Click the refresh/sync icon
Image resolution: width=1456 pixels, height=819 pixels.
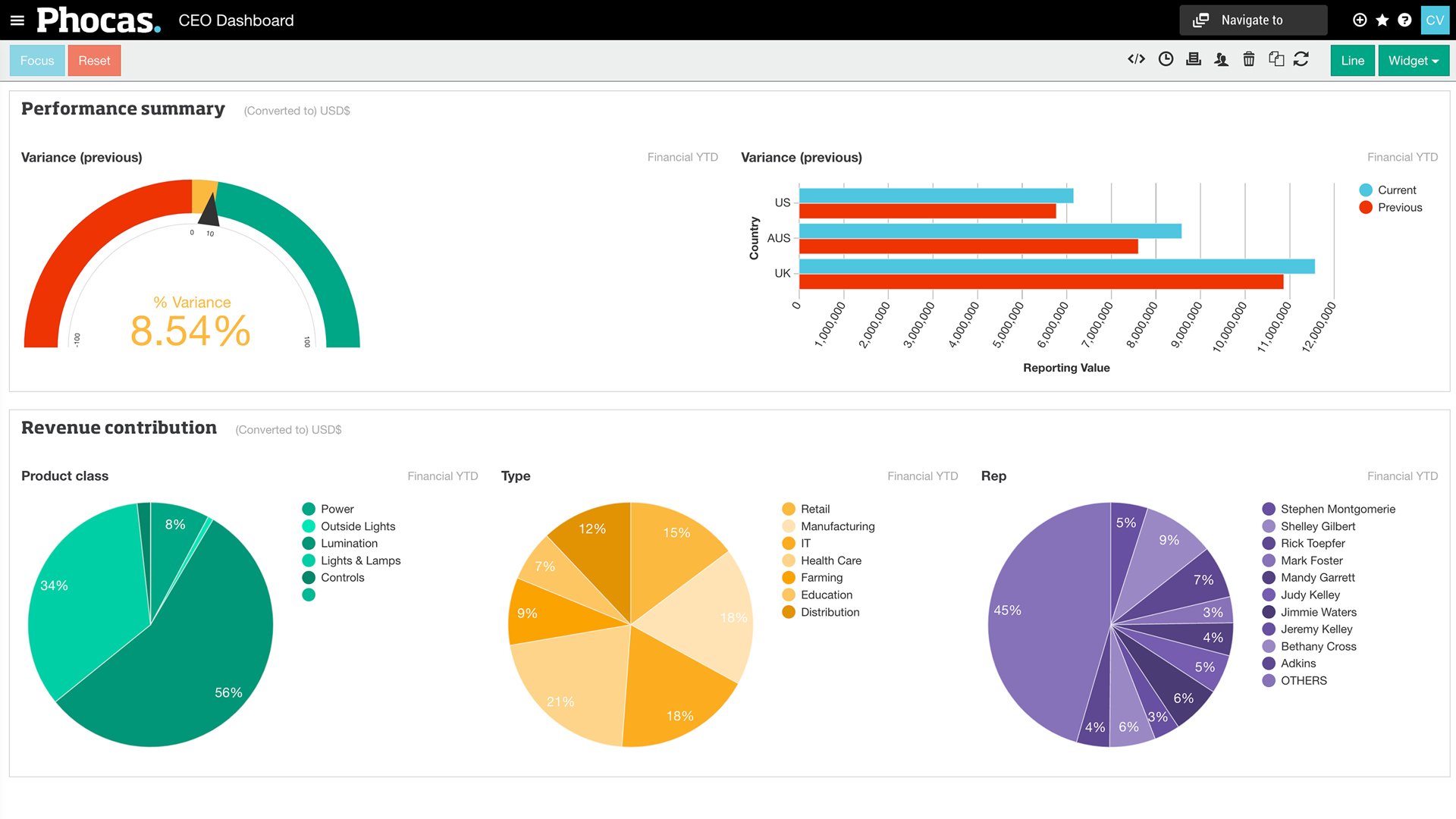pos(1300,60)
